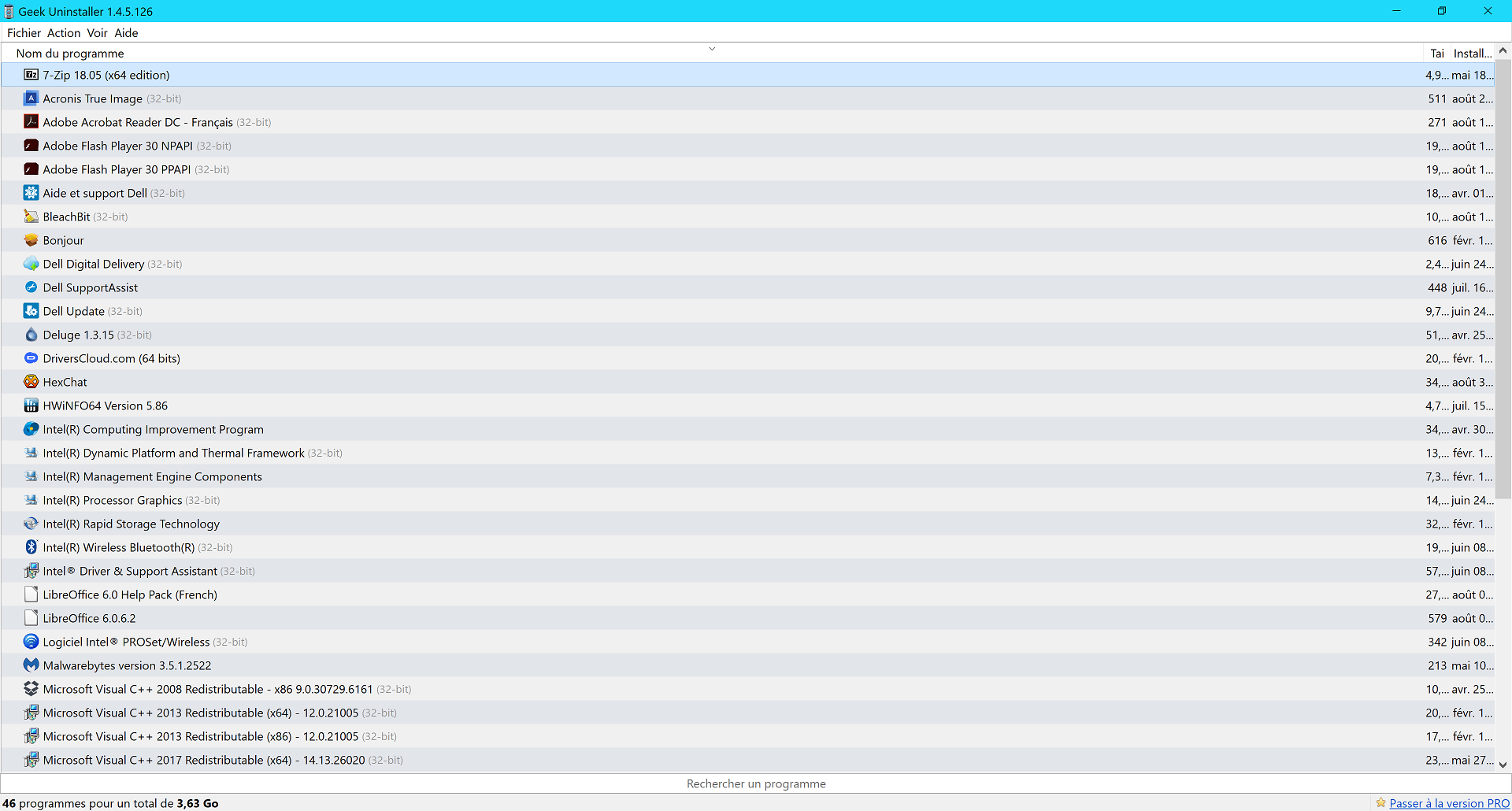This screenshot has width=1512, height=811.
Task: Click the star icon beside the PRO link
Action: pyautogui.click(x=1380, y=803)
